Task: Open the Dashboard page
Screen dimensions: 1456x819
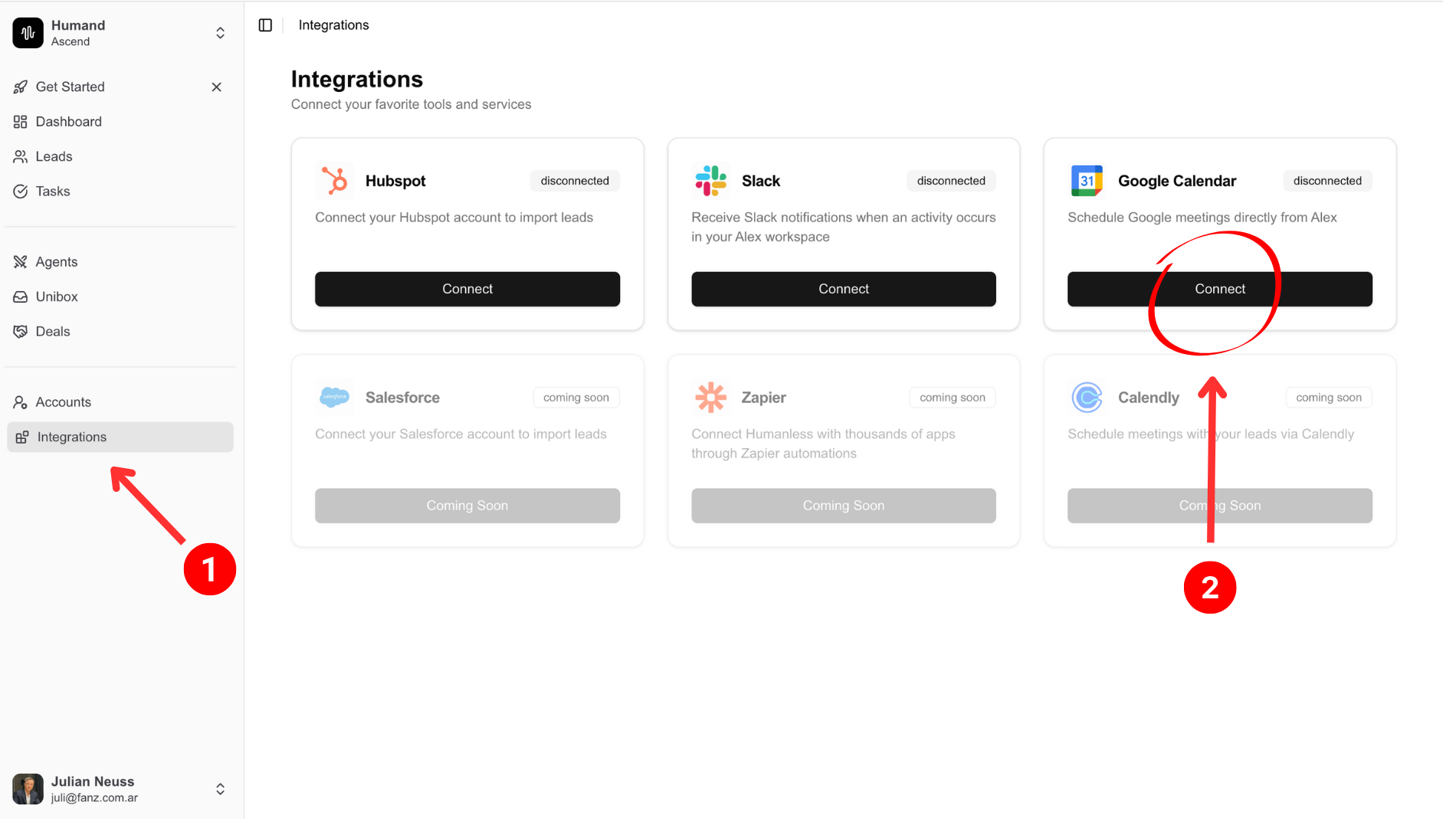Action: pos(68,122)
